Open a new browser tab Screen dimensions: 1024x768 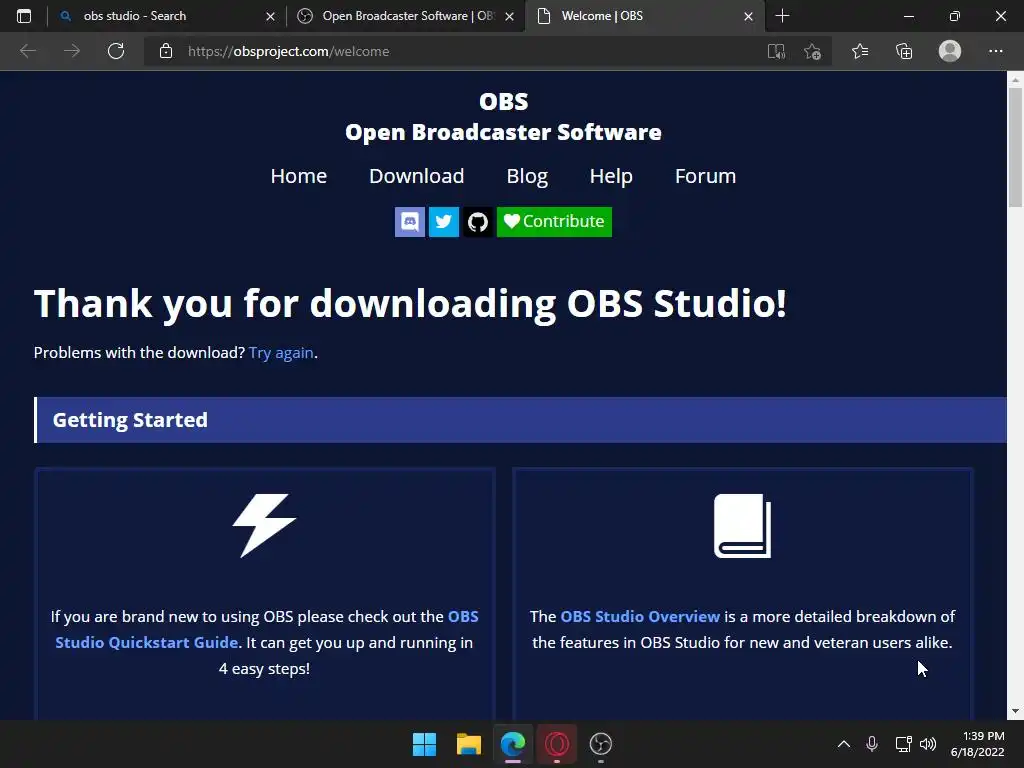(x=782, y=16)
